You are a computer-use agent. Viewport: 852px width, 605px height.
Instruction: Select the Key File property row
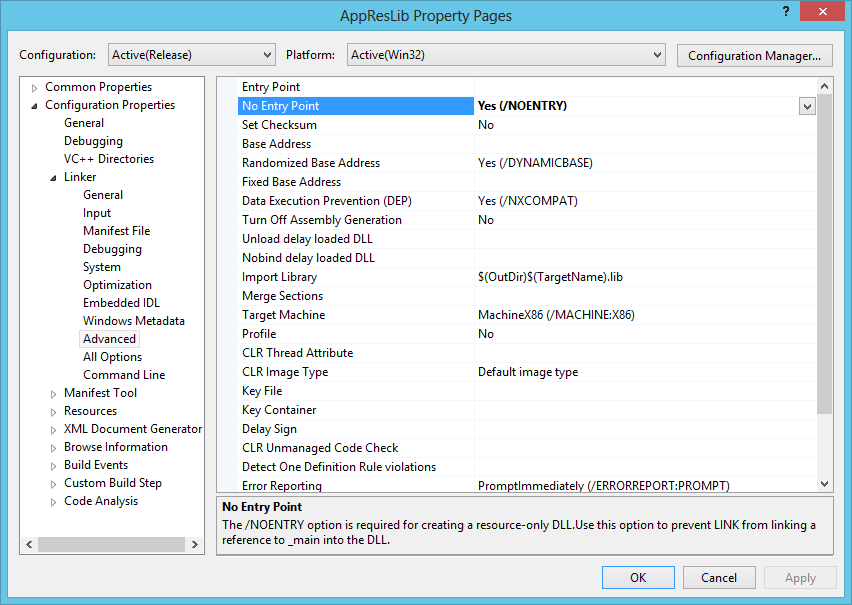[x=527, y=391]
